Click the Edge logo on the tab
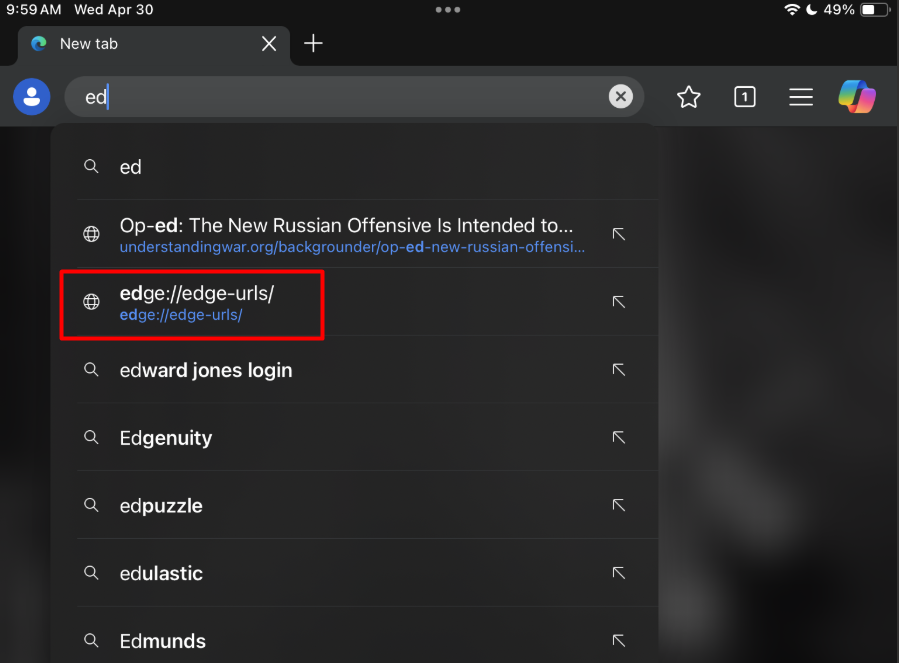 tap(39, 44)
